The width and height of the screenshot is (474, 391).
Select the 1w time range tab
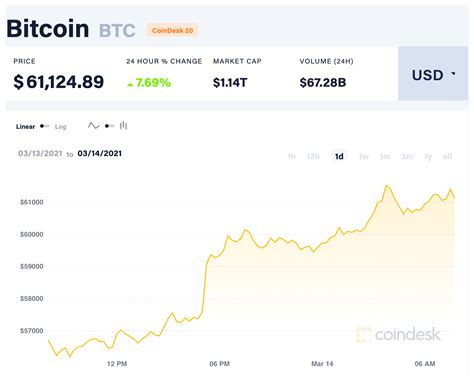tap(363, 156)
